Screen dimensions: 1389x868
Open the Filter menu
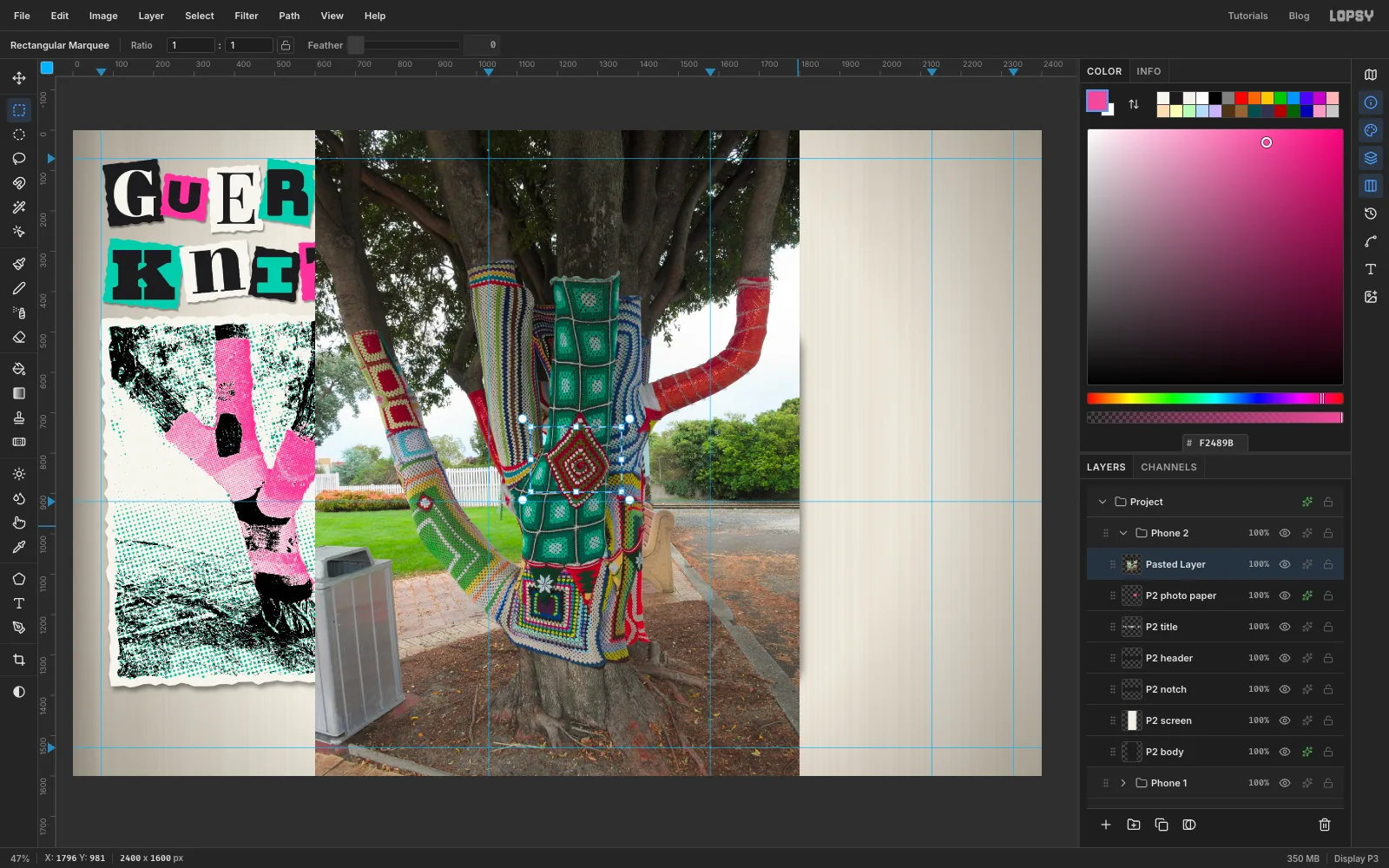(x=247, y=16)
